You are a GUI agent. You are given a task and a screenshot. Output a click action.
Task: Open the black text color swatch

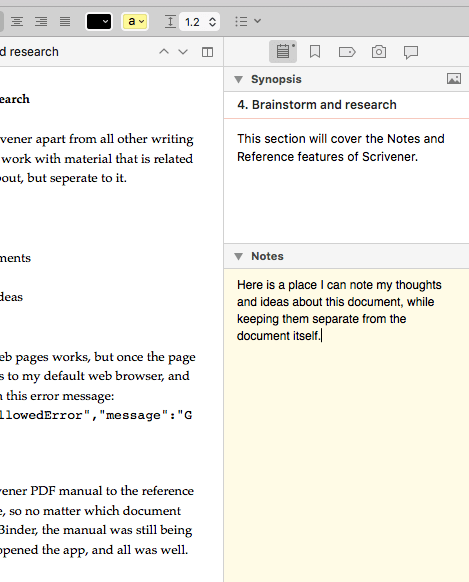click(99, 22)
